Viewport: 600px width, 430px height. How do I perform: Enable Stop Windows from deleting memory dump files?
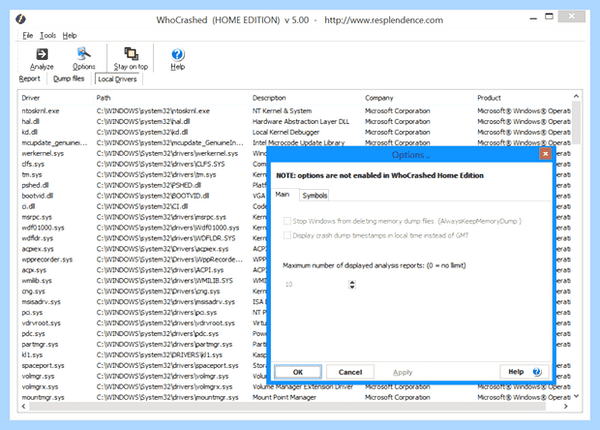[x=287, y=221]
